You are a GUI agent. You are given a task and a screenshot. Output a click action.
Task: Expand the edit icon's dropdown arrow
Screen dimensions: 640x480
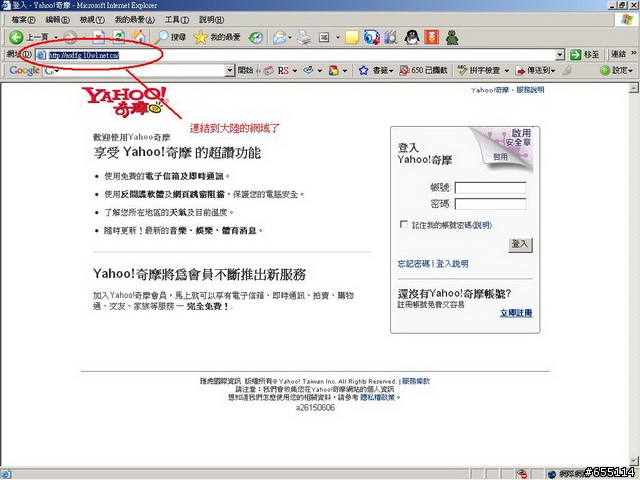[338, 38]
